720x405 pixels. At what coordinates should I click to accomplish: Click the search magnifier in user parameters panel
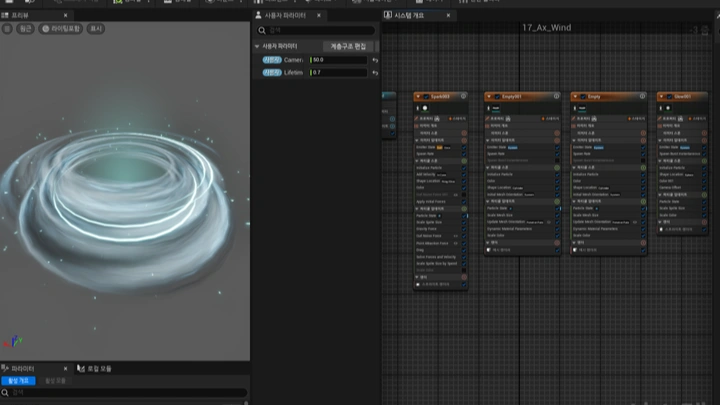(260, 30)
